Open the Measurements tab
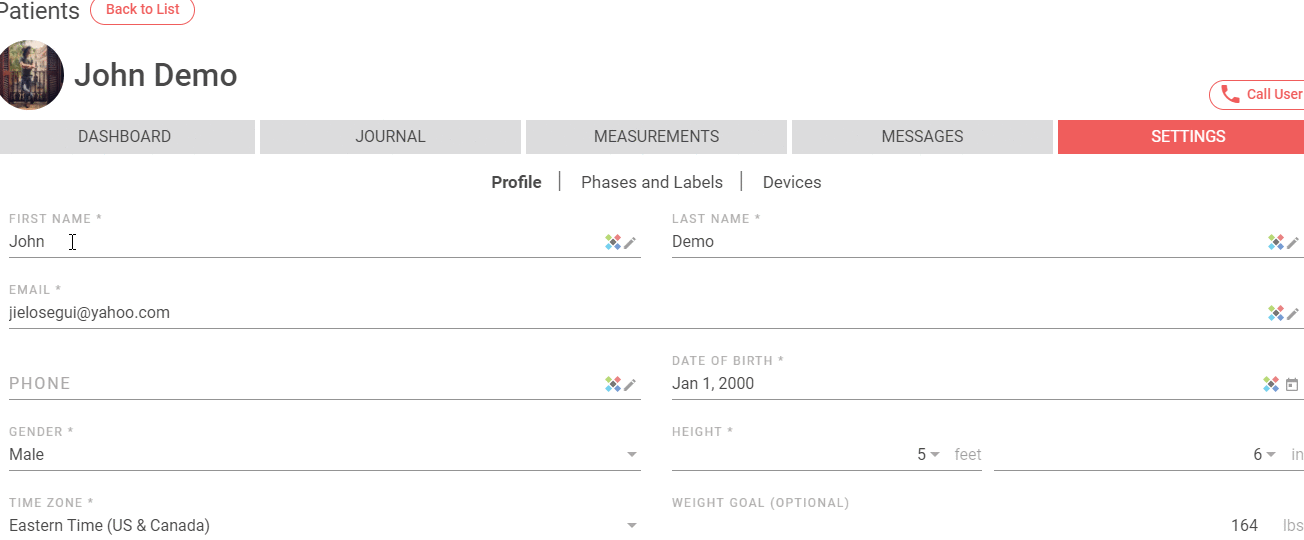 pos(656,137)
